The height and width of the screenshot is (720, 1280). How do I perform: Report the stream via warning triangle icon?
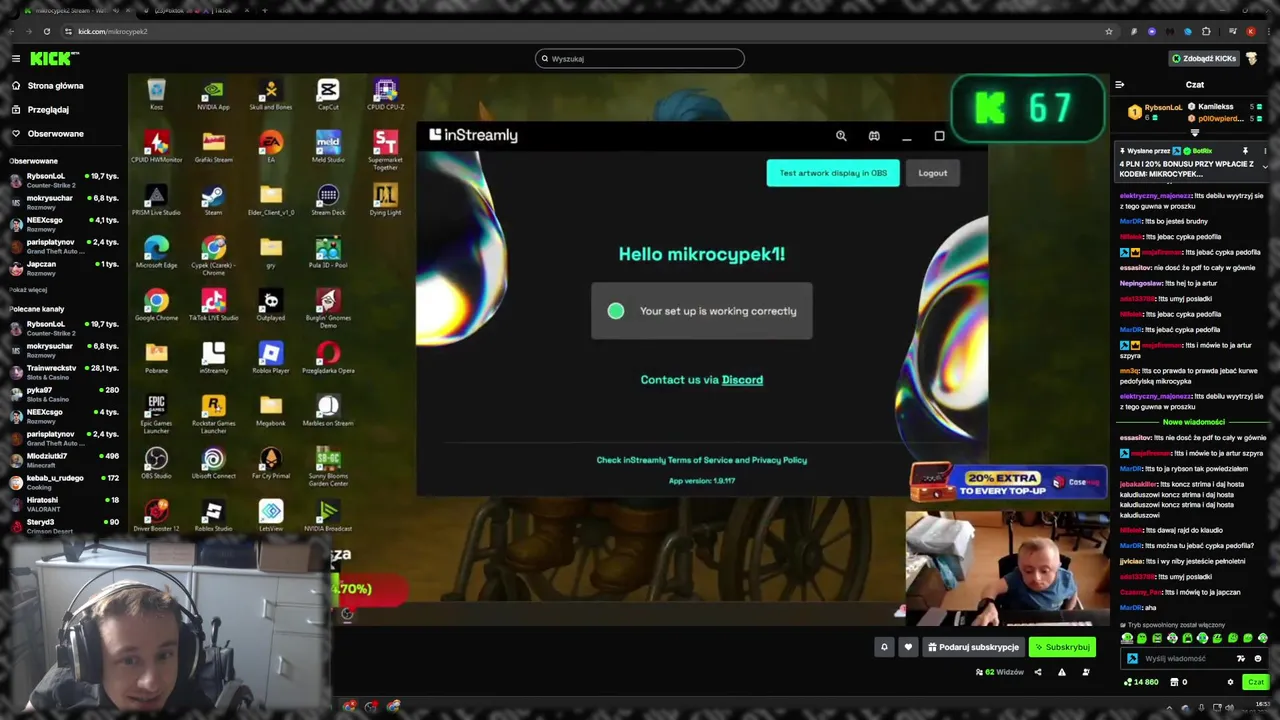click(x=1061, y=672)
